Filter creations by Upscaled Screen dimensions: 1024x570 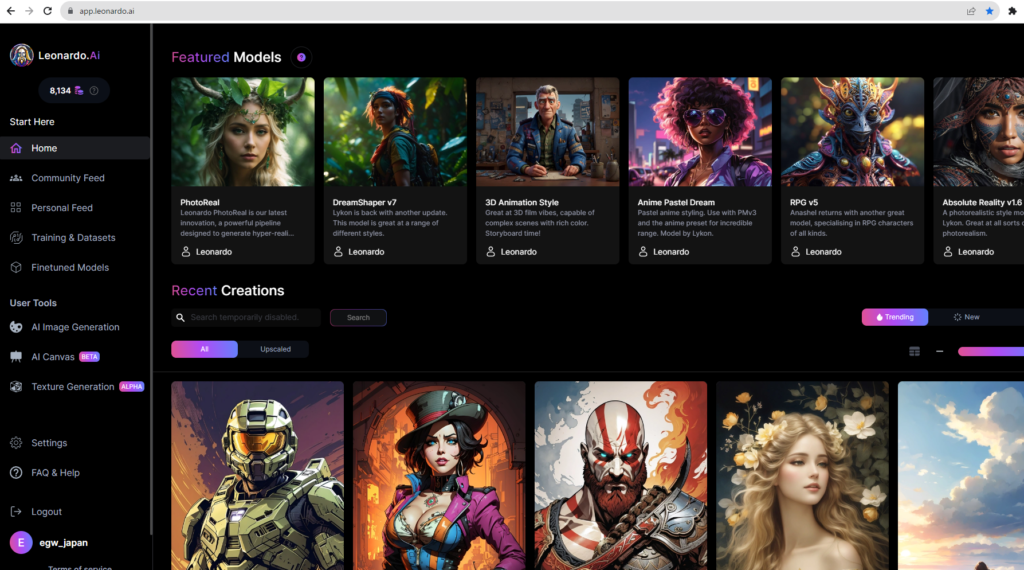[275, 349]
